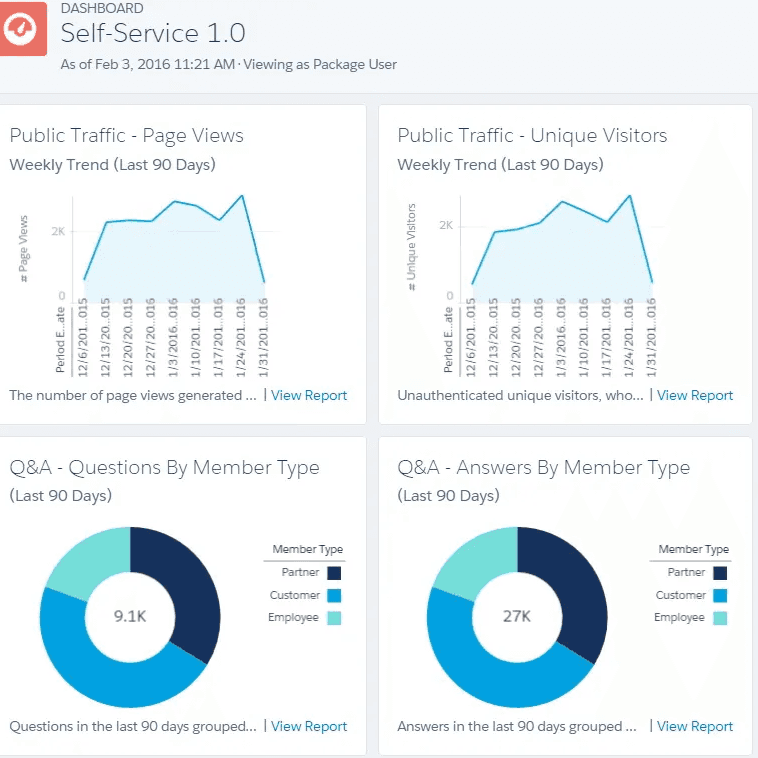Click the '# Unique Visitors' y-axis label
The width and height of the screenshot is (758, 758).
tap(411, 247)
